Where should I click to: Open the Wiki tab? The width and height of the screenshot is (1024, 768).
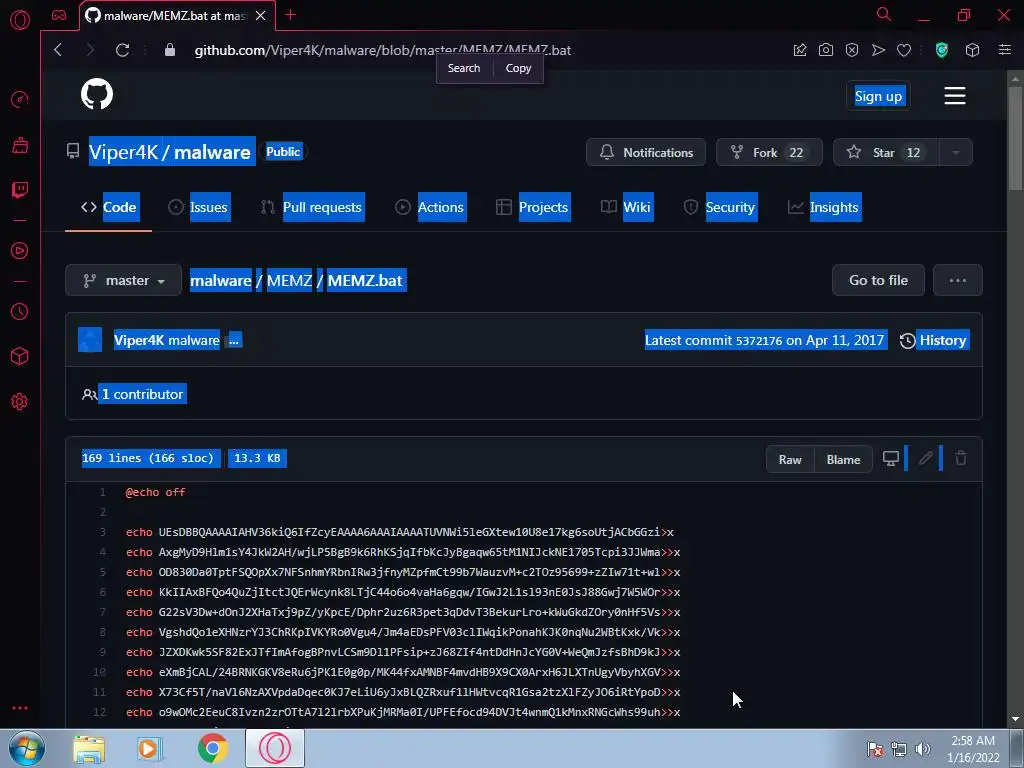pos(626,207)
